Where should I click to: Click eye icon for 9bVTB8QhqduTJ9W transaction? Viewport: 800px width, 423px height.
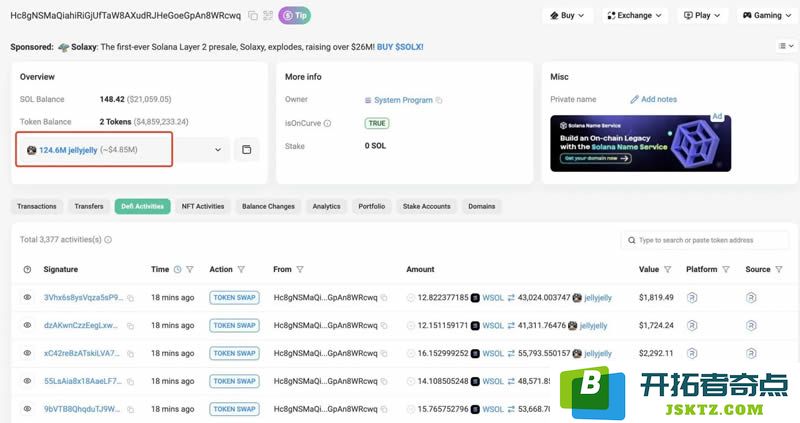coord(28,409)
